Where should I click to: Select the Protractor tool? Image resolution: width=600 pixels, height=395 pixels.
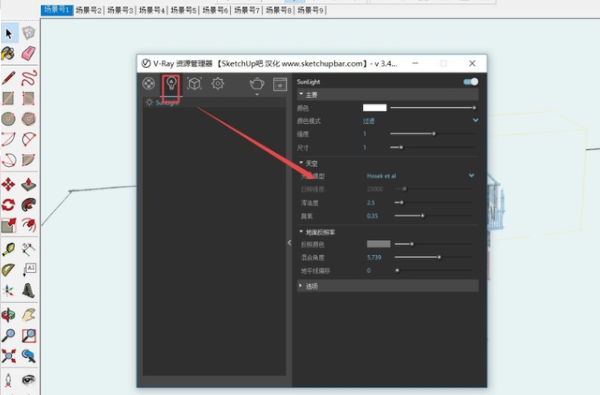click(8, 270)
